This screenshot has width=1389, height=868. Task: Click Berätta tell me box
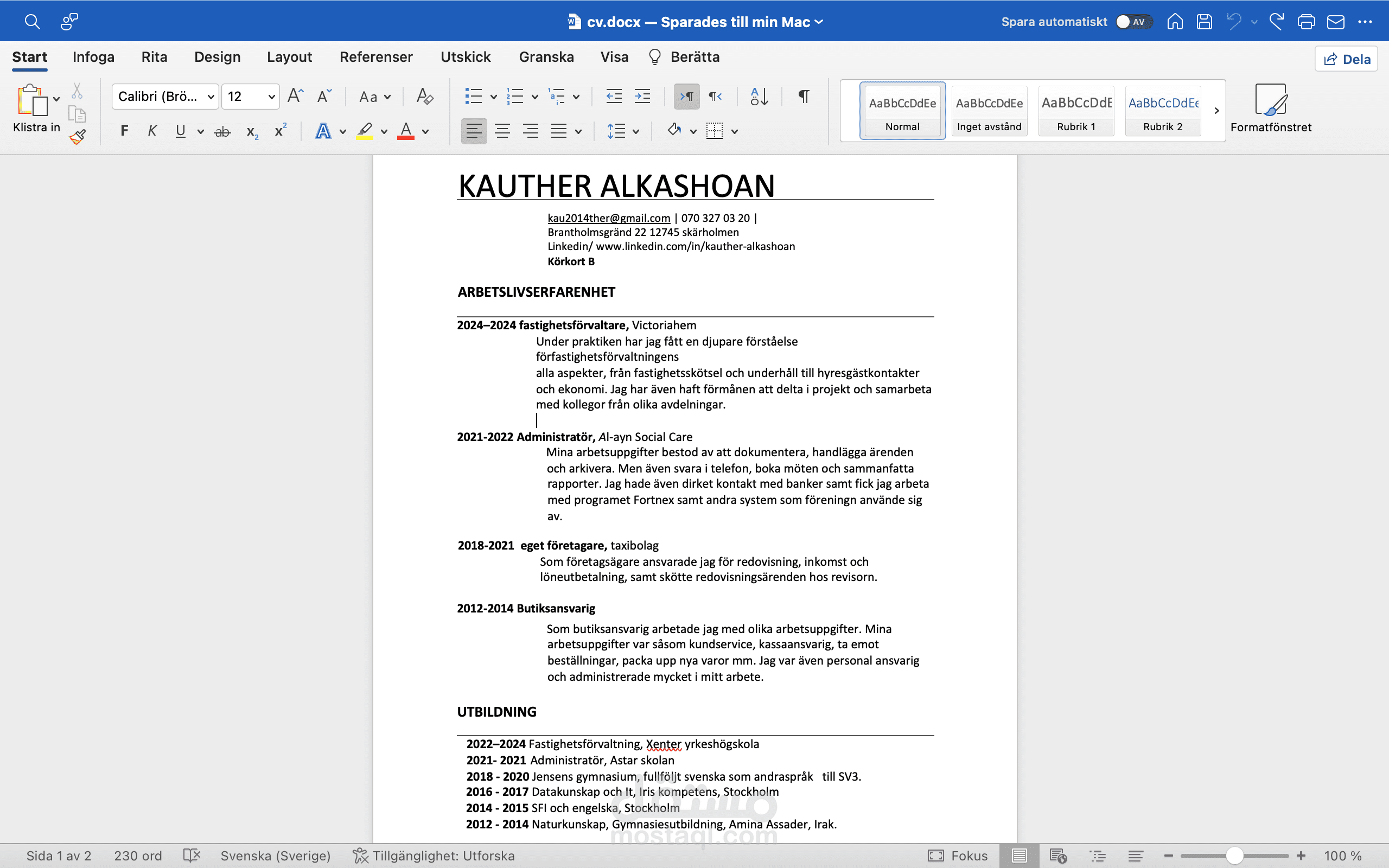pyautogui.click(x=684, y=57)
